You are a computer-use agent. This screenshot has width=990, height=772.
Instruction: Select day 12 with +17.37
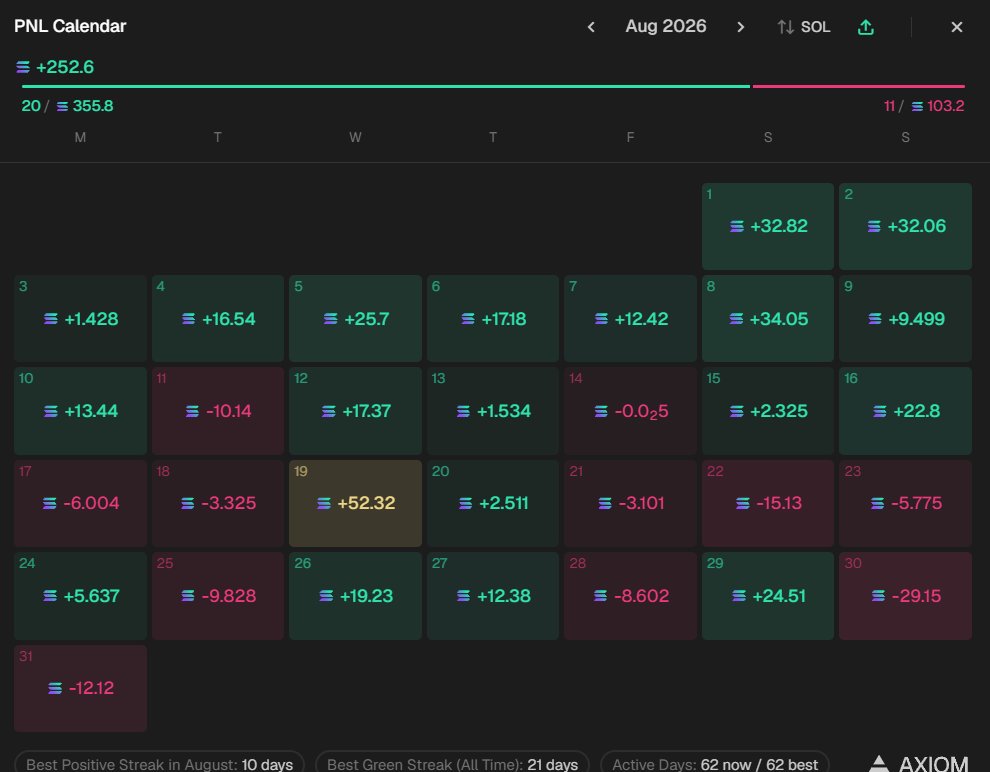click(355, 411)
